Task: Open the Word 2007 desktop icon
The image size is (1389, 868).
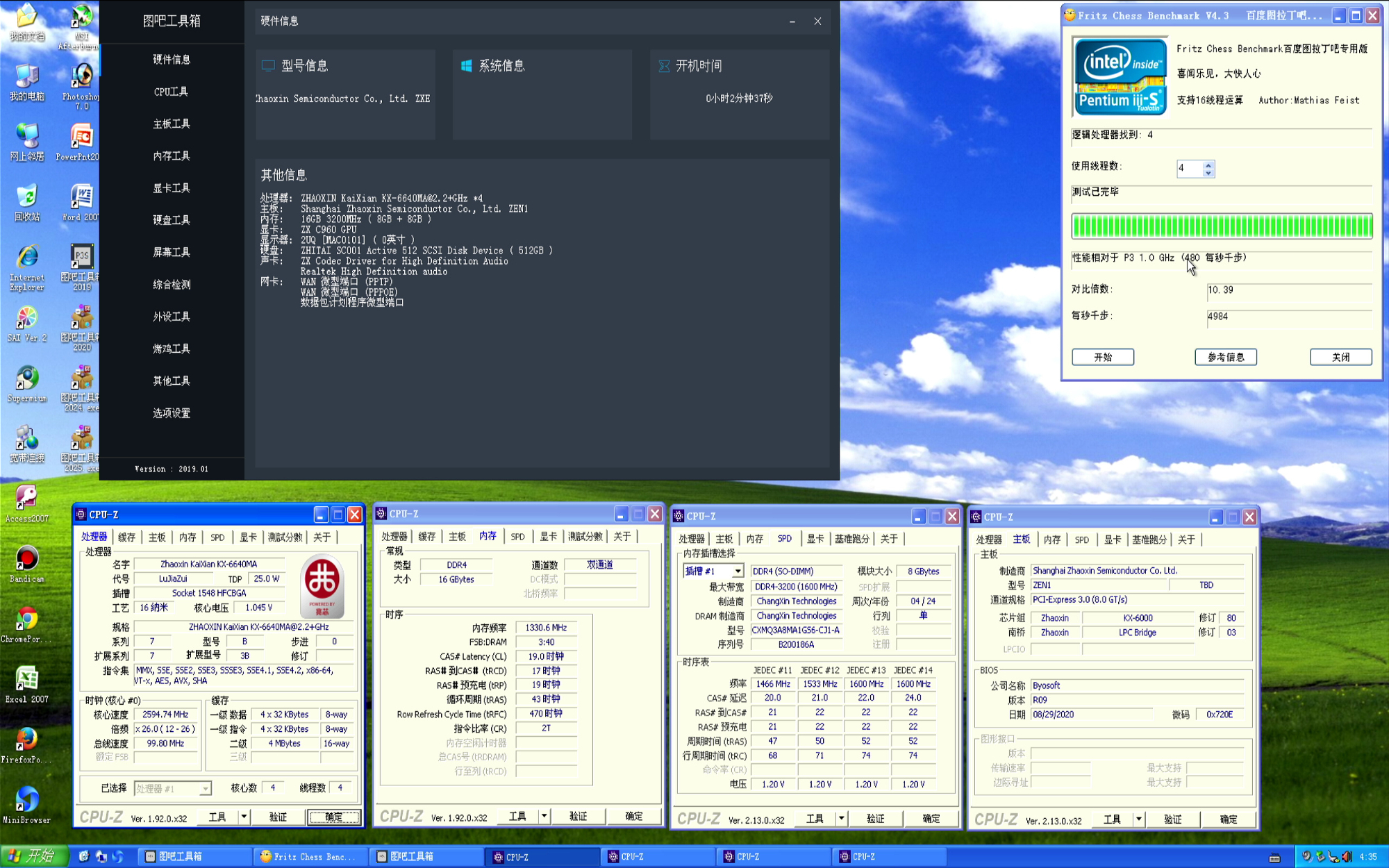Action: pos(81,203)
